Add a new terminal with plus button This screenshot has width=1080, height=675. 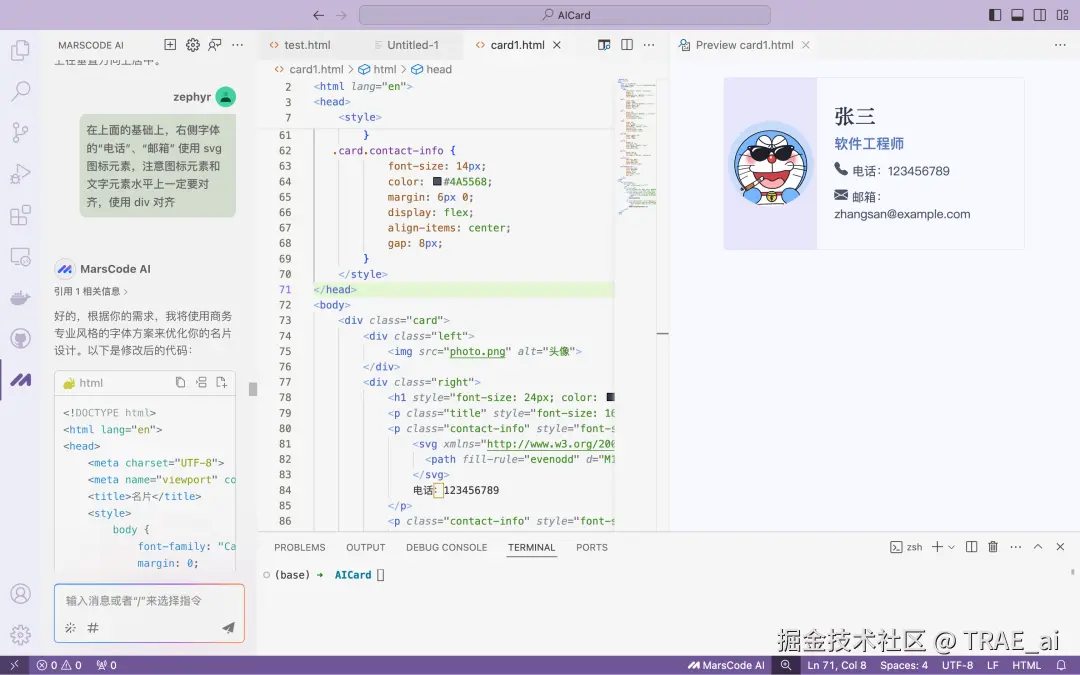click(x=937, y=547)
